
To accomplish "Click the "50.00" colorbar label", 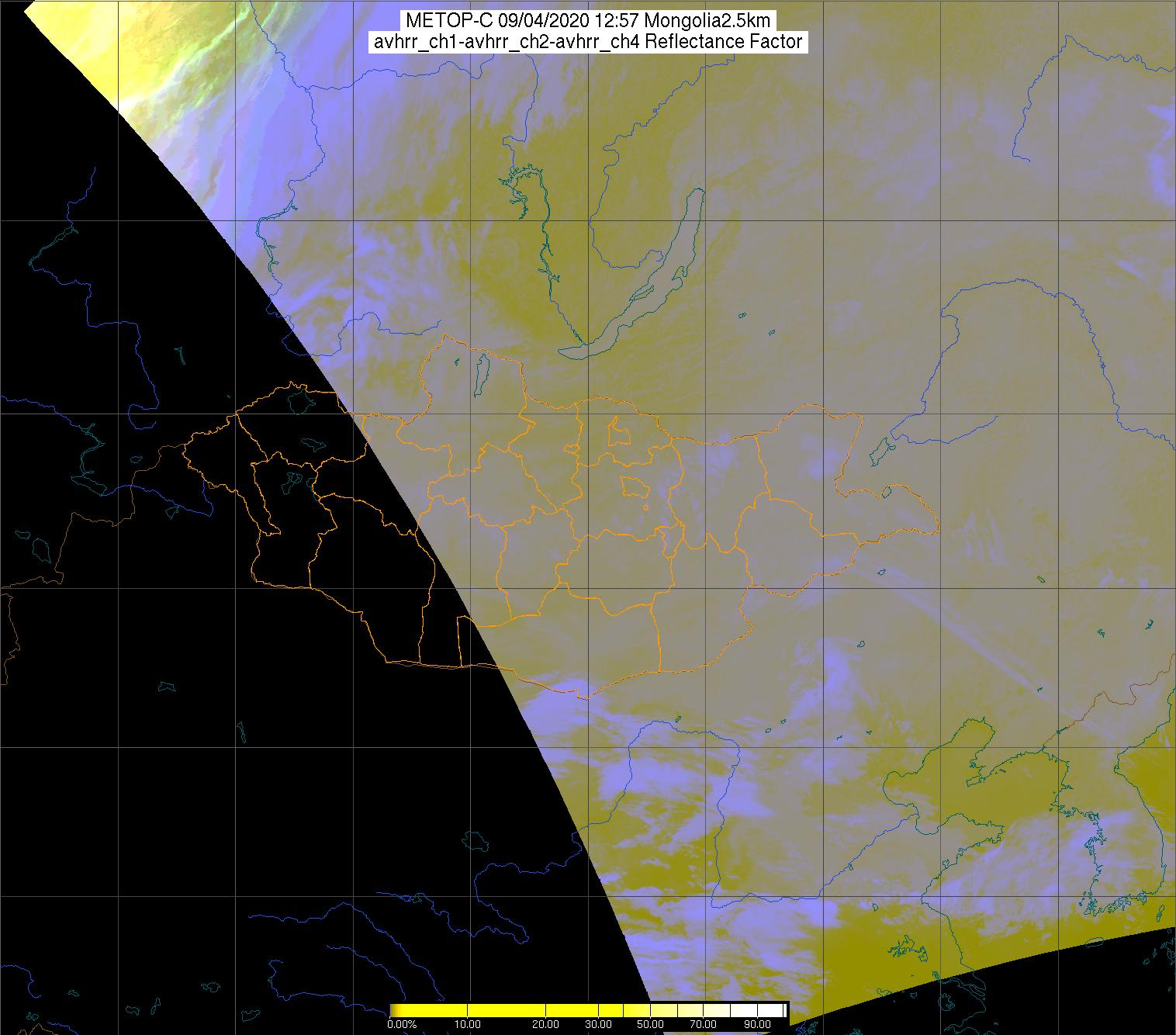I will [650, 1025].
